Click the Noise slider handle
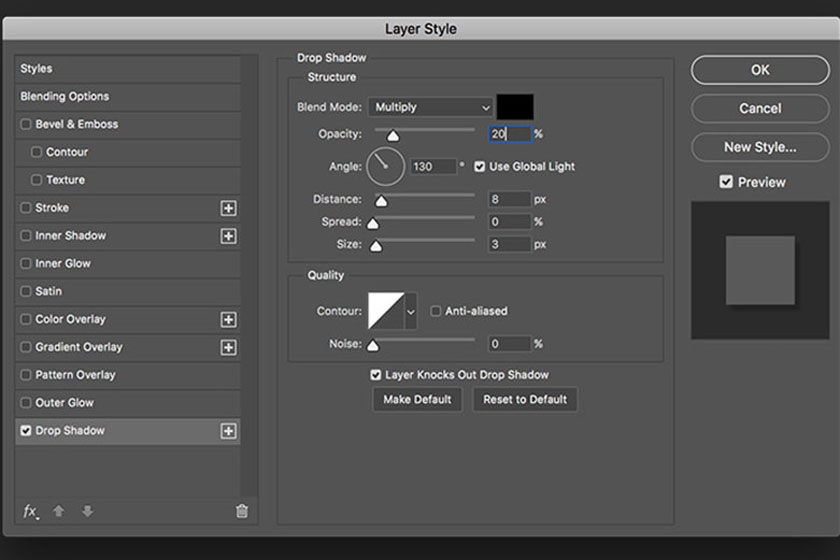The image size is (840, 560). point(373,346)
